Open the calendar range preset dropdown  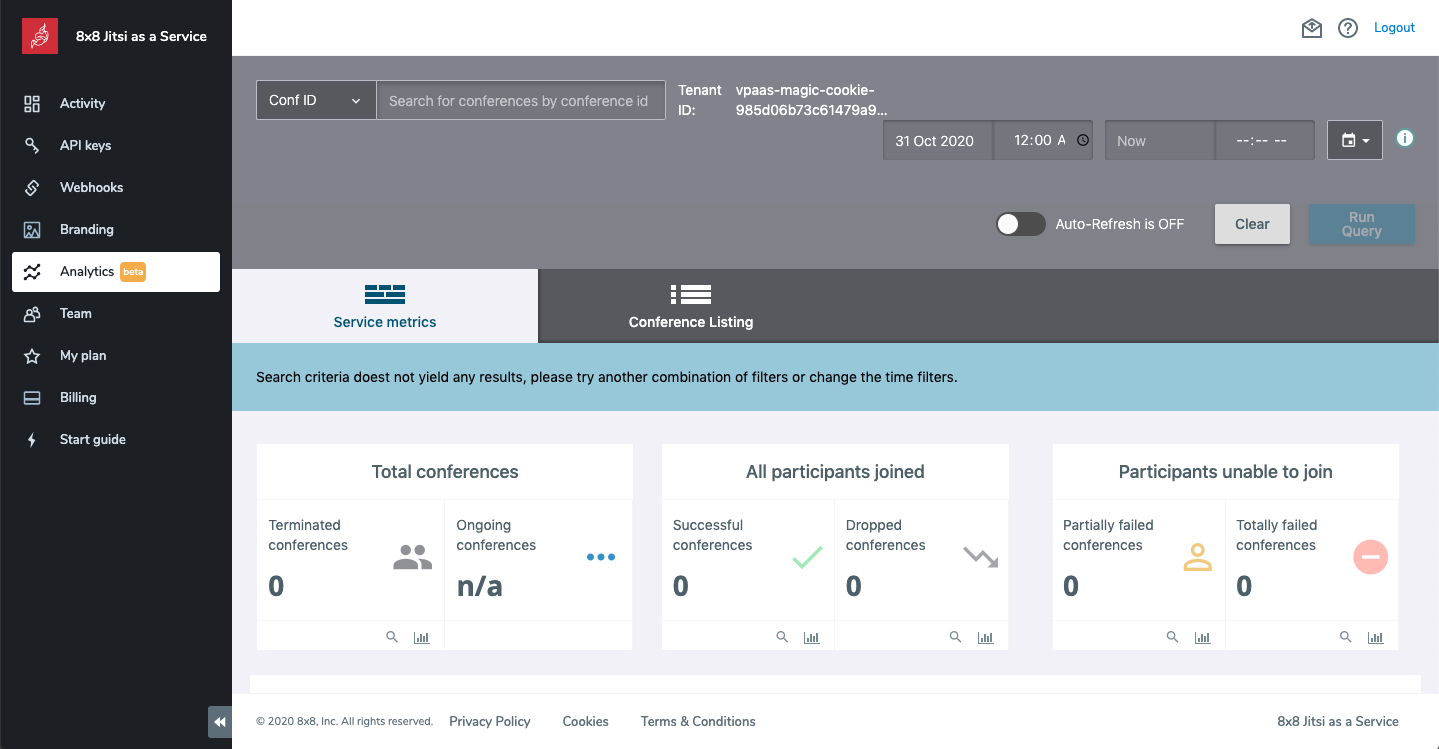click(x=1355, y=141)
